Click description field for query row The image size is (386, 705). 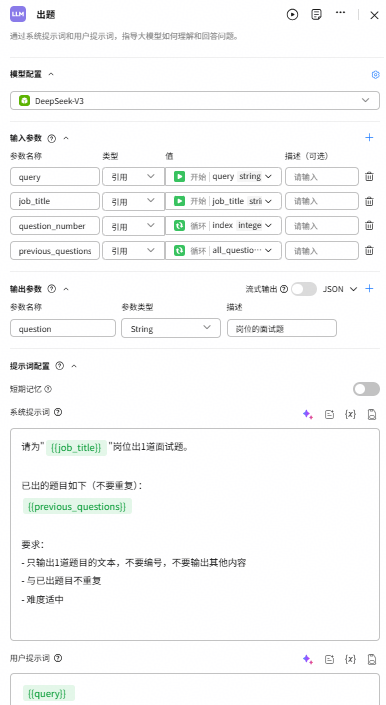click(x=322, y=177)
